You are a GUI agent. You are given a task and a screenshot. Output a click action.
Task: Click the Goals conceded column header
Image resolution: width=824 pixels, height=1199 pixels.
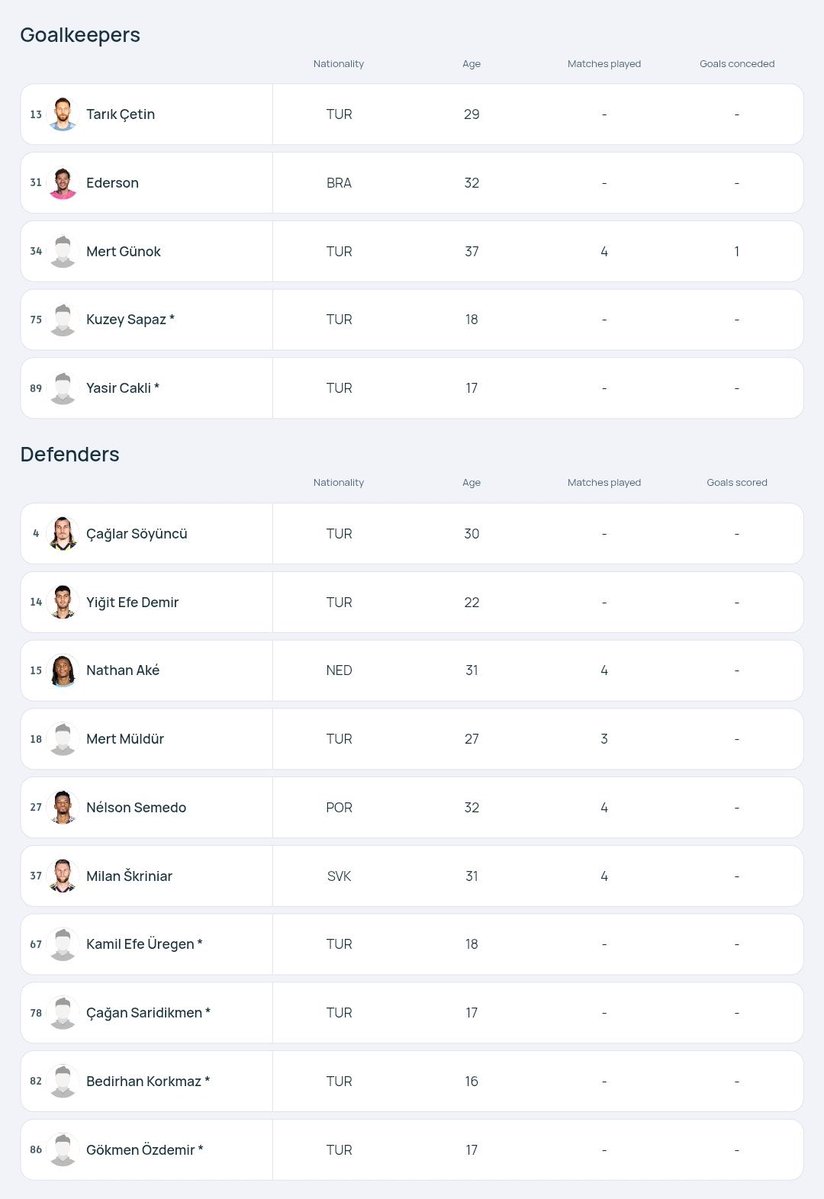737,63
